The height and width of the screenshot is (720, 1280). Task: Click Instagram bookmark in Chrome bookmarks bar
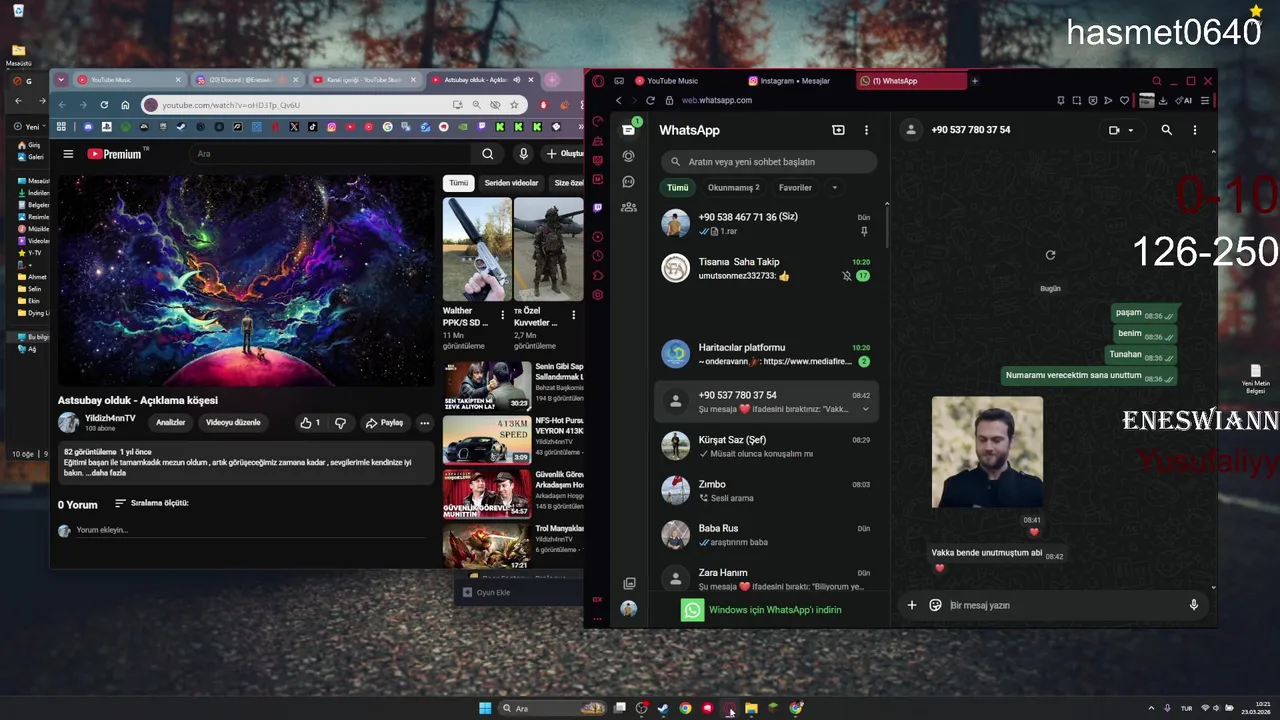331,127
